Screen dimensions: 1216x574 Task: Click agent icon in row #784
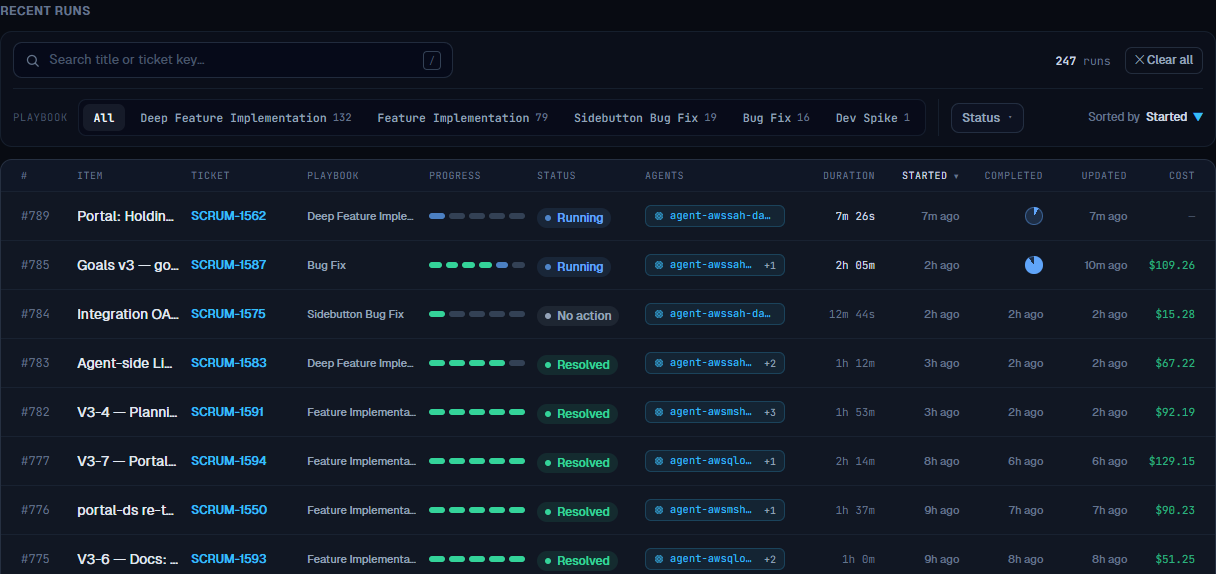[659, 313]
